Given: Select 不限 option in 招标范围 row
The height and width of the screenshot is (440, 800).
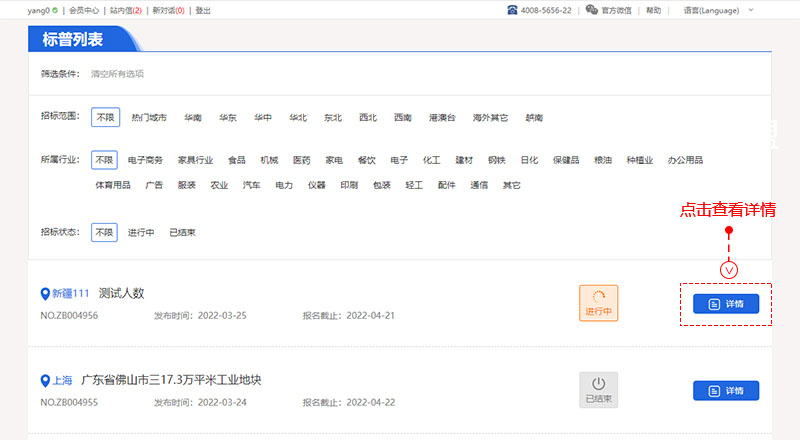Looking at the screenshot, I should [x=105, y=117].
